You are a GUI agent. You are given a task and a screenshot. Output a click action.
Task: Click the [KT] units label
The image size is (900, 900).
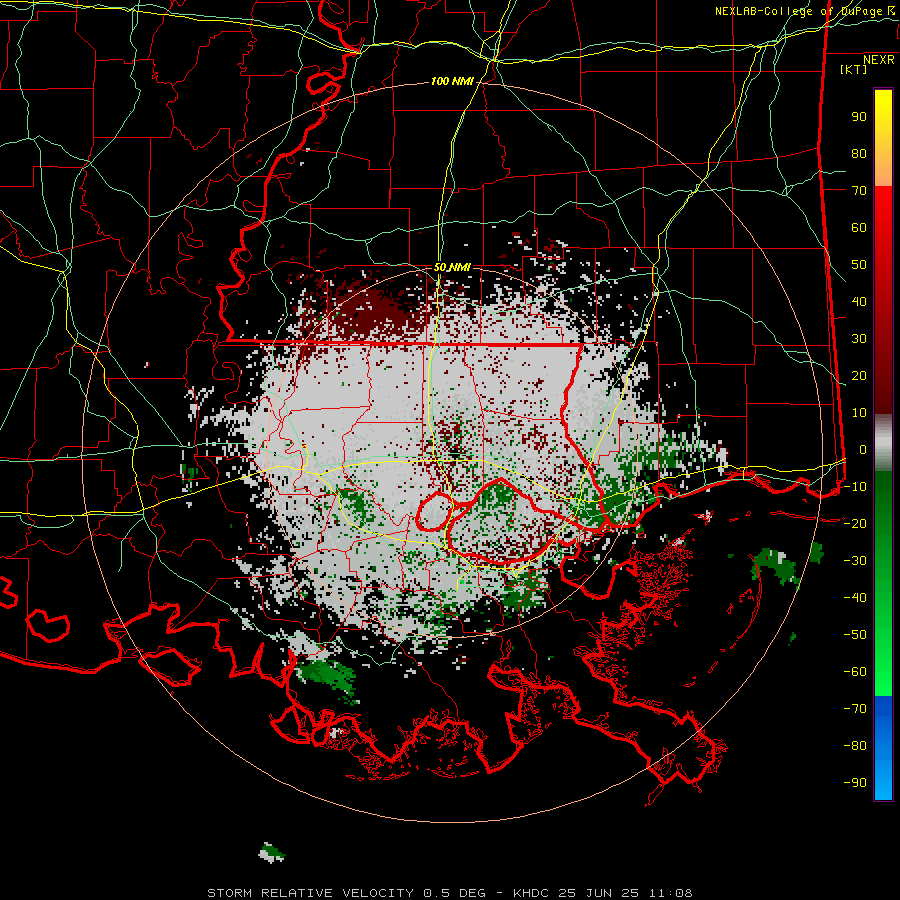point(854,69)
